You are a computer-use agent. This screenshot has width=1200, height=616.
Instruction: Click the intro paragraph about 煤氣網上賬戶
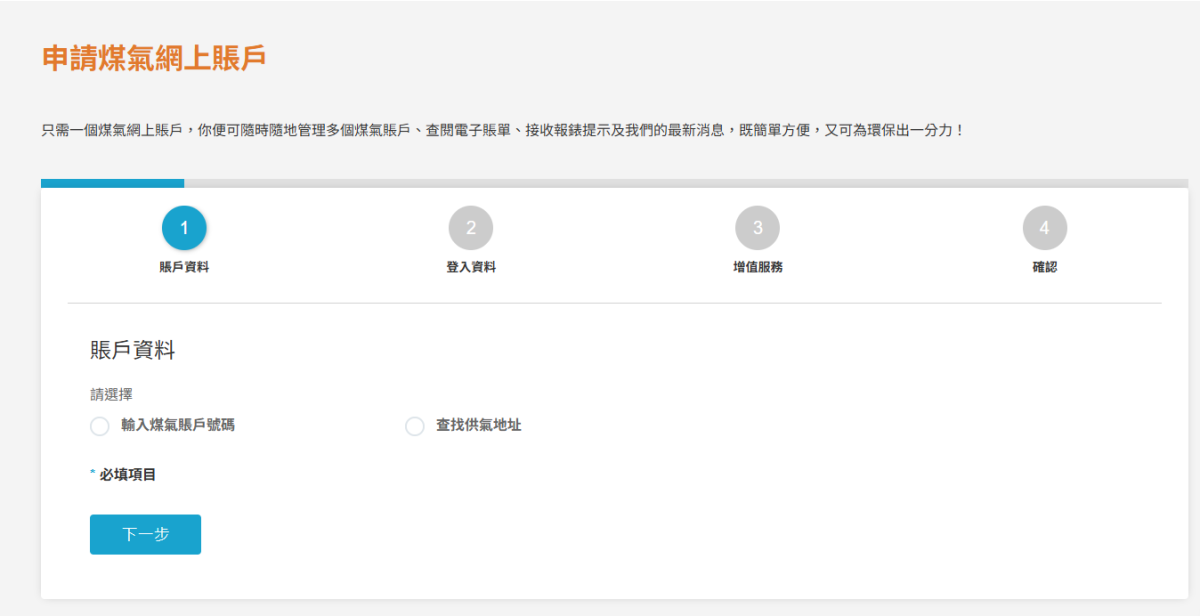pyautogui.click(x=502, y=130)
